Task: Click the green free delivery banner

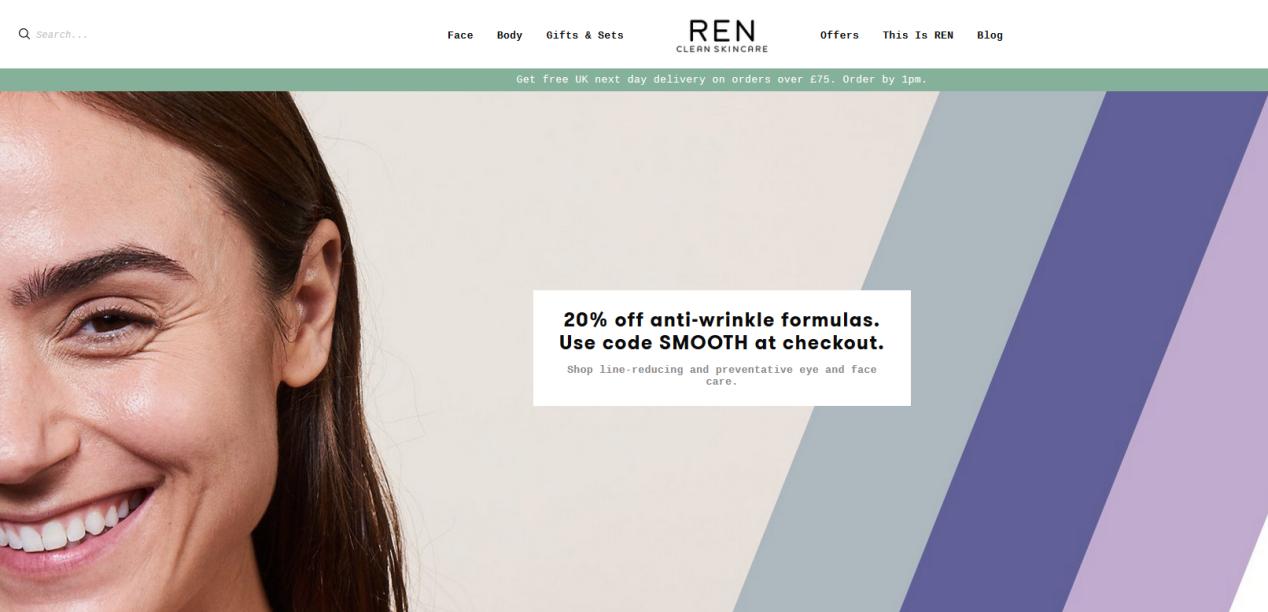Action: pos(634,80)
